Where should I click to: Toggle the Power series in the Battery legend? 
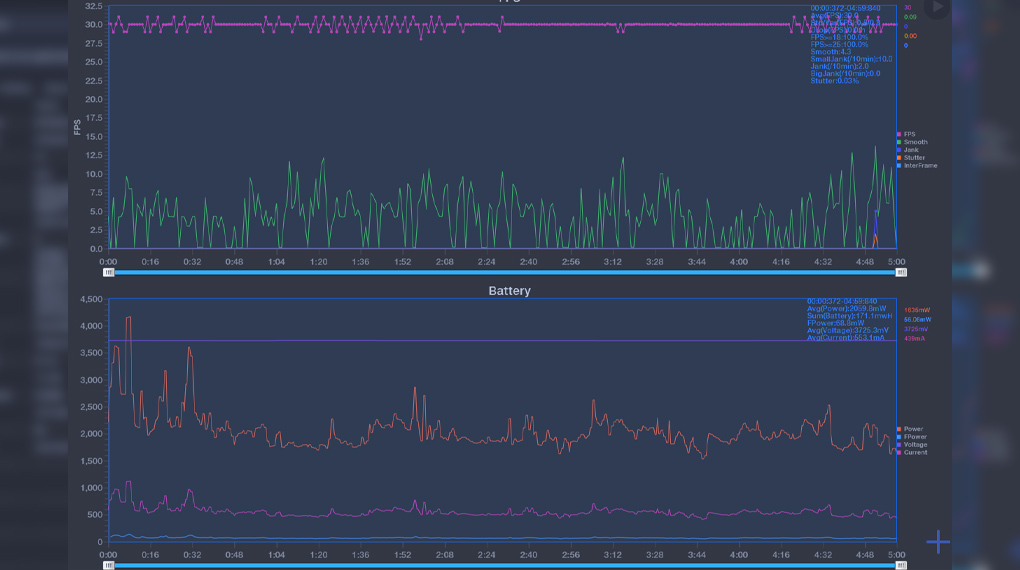(910, 429)
